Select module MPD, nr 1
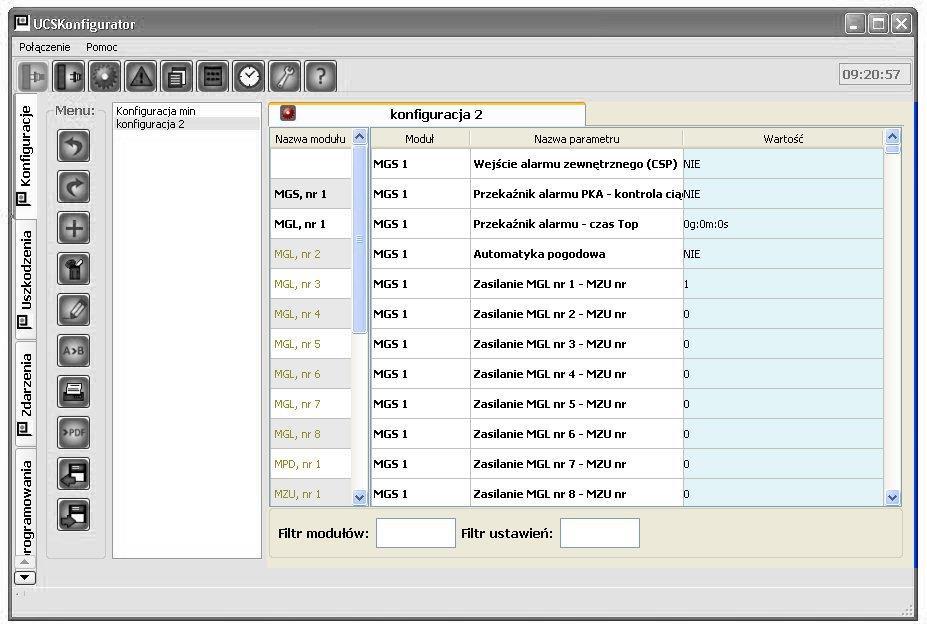 click(310, 464)
